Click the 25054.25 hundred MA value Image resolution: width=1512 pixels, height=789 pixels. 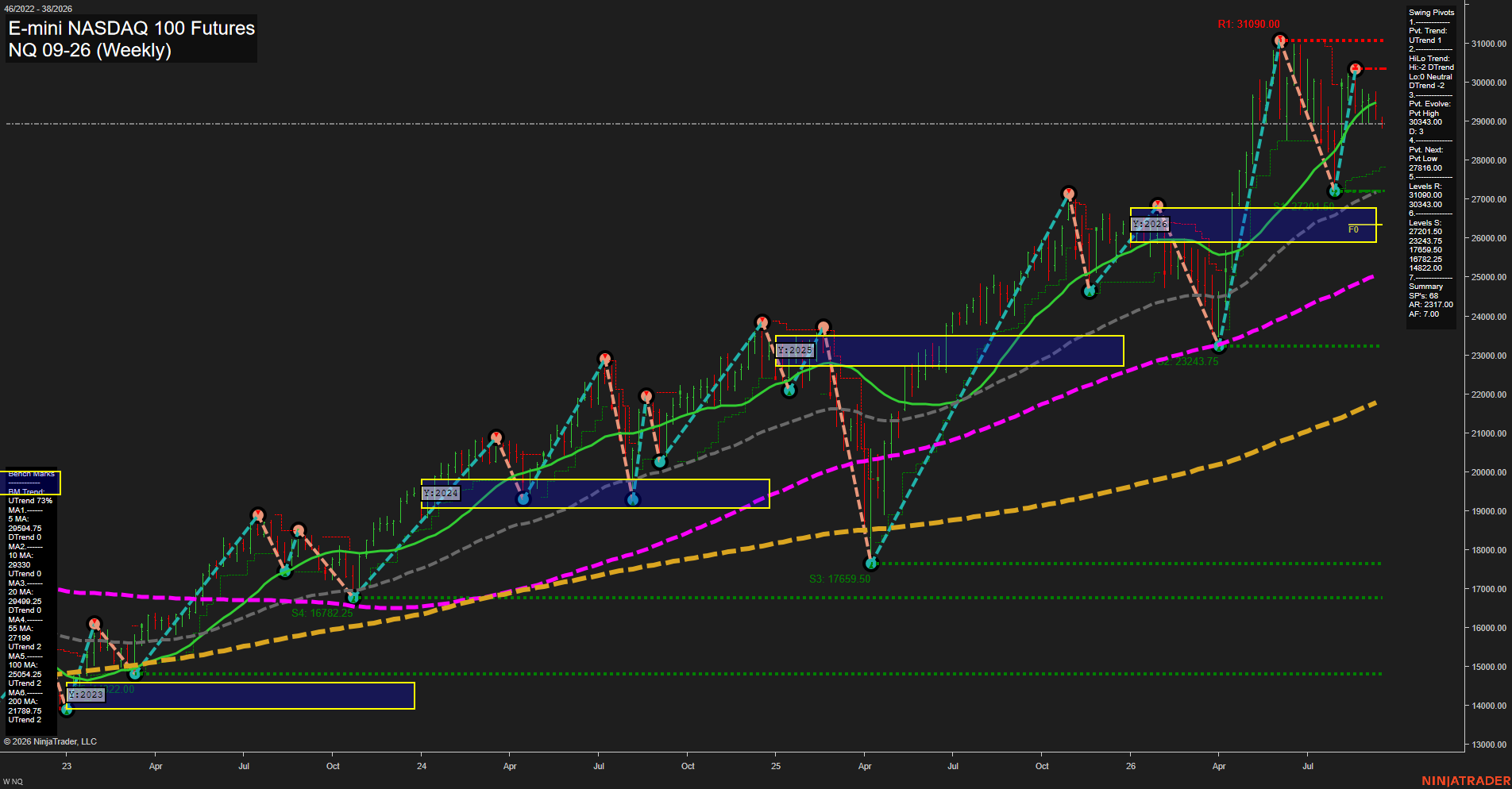pos(25,675)
